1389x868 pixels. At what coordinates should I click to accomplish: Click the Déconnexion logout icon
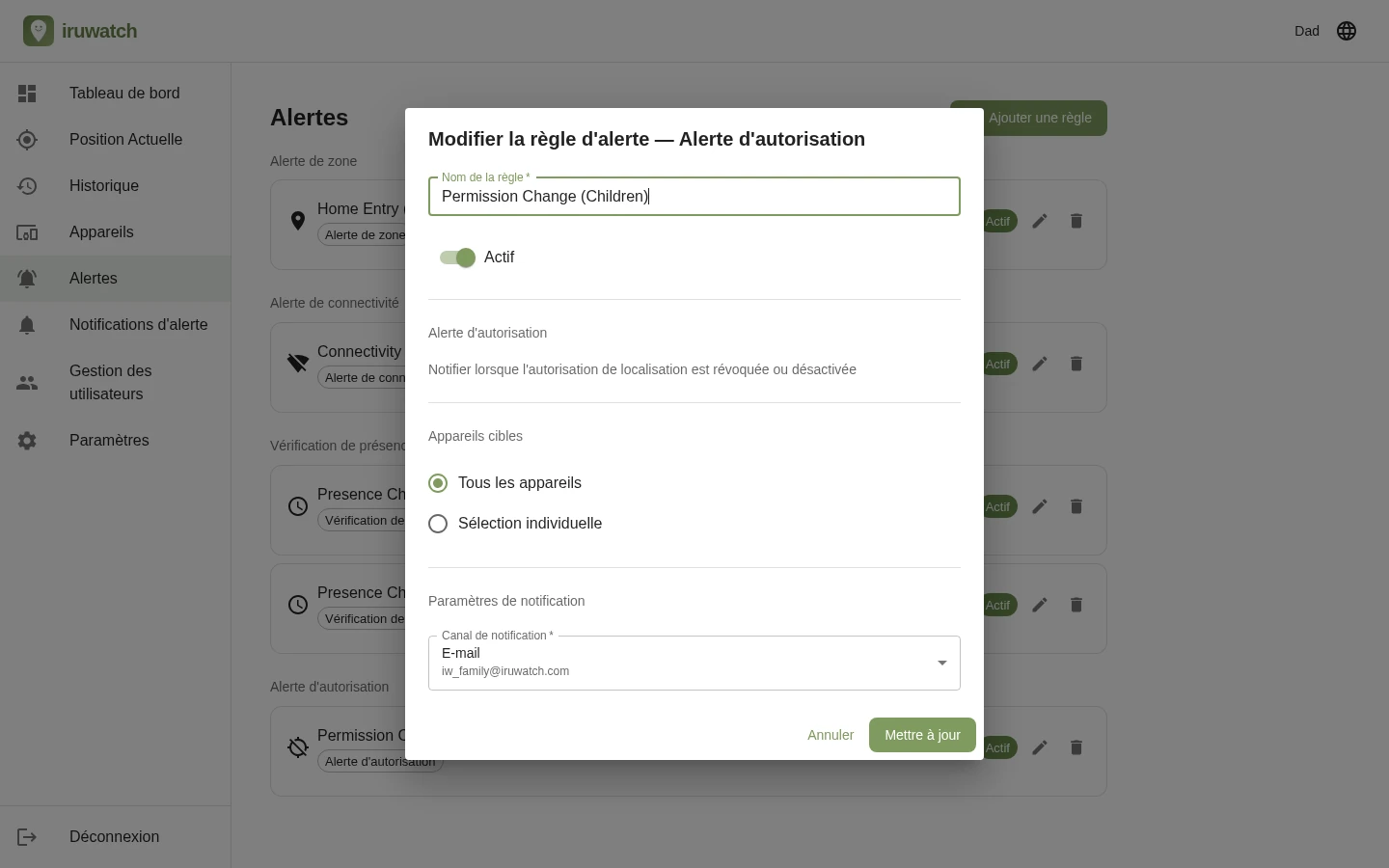click(27, 837)
